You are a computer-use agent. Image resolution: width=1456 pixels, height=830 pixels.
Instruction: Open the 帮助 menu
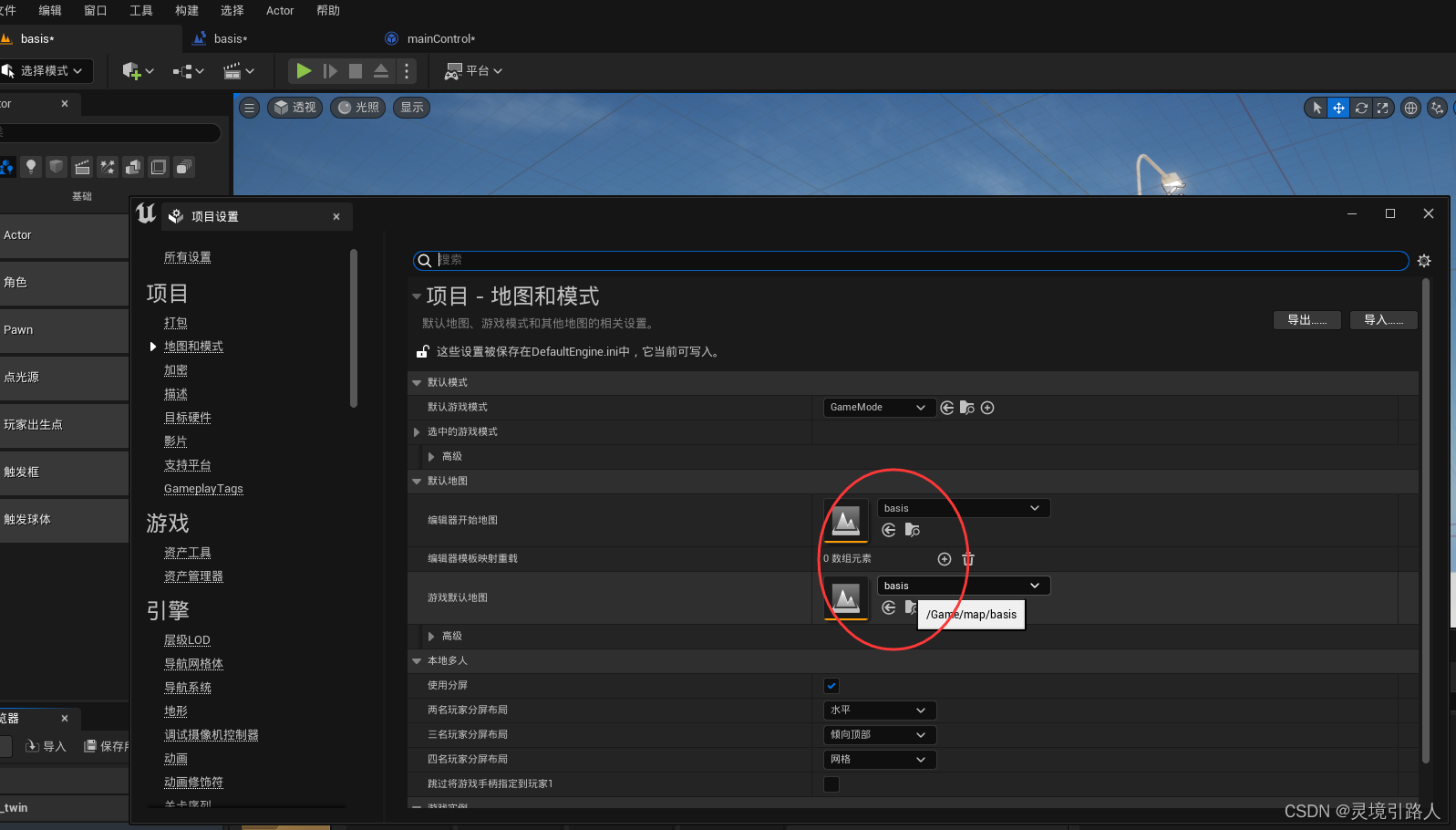(328, 11)
